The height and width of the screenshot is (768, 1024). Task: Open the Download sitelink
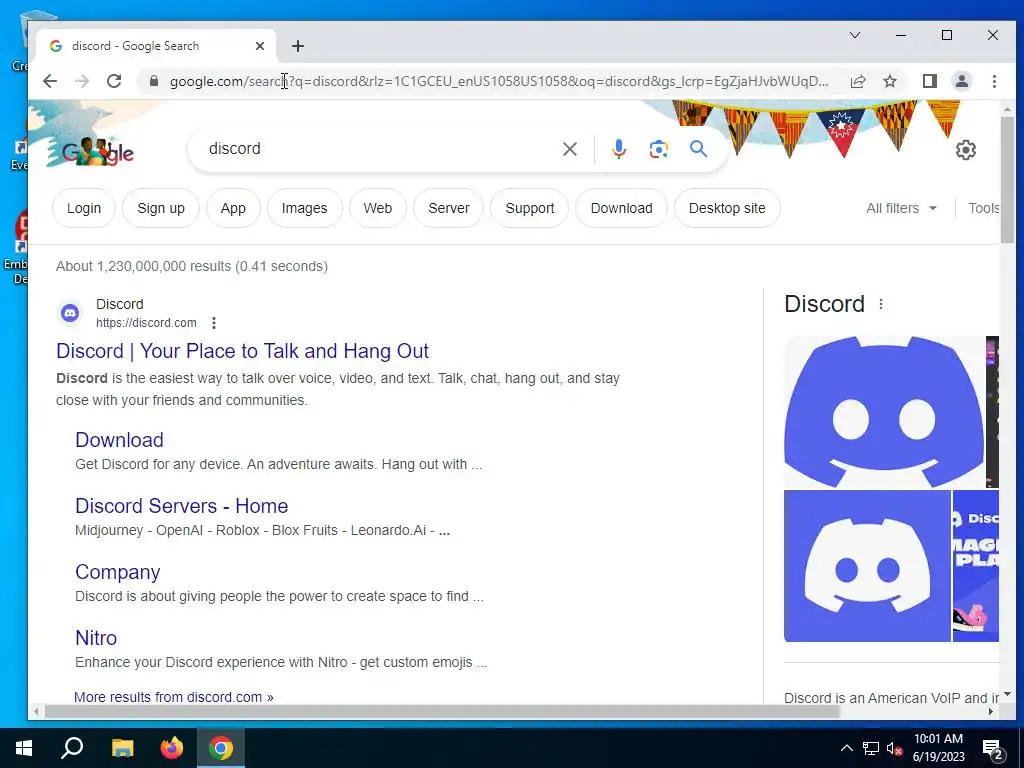[x=120, y=440]
